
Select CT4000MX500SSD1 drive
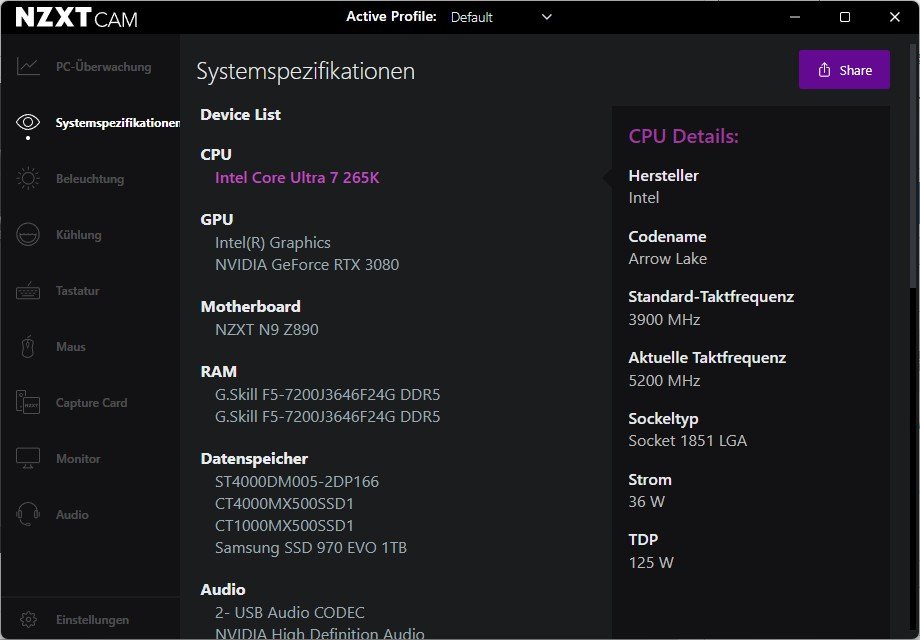(285, 504)
